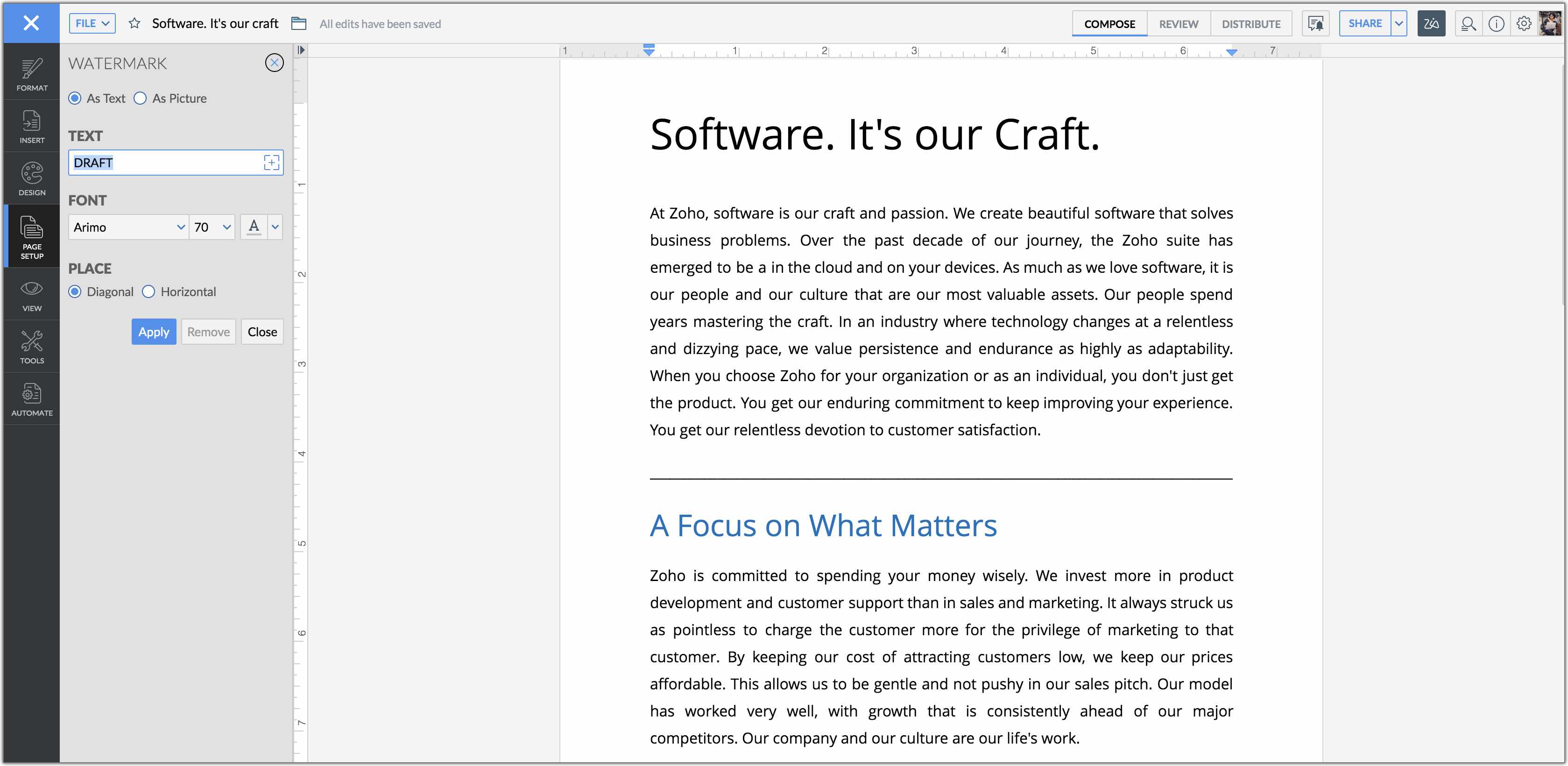Open the View panel
Viewport: 1568px width, 766px height.
(x=32, y=295)
